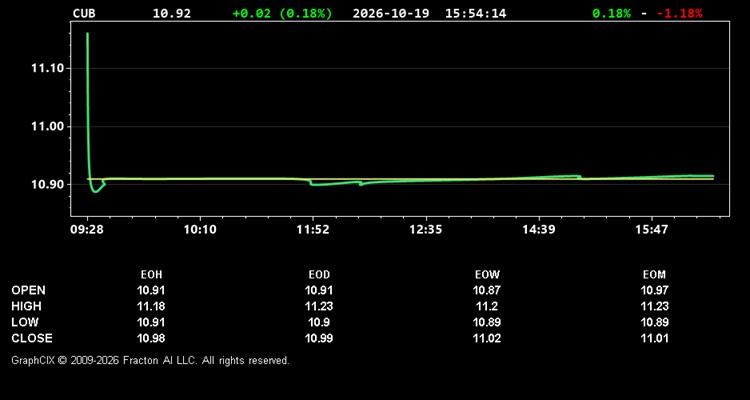Select the EOM column header
The image size is (750, 400).
point(654,275)
